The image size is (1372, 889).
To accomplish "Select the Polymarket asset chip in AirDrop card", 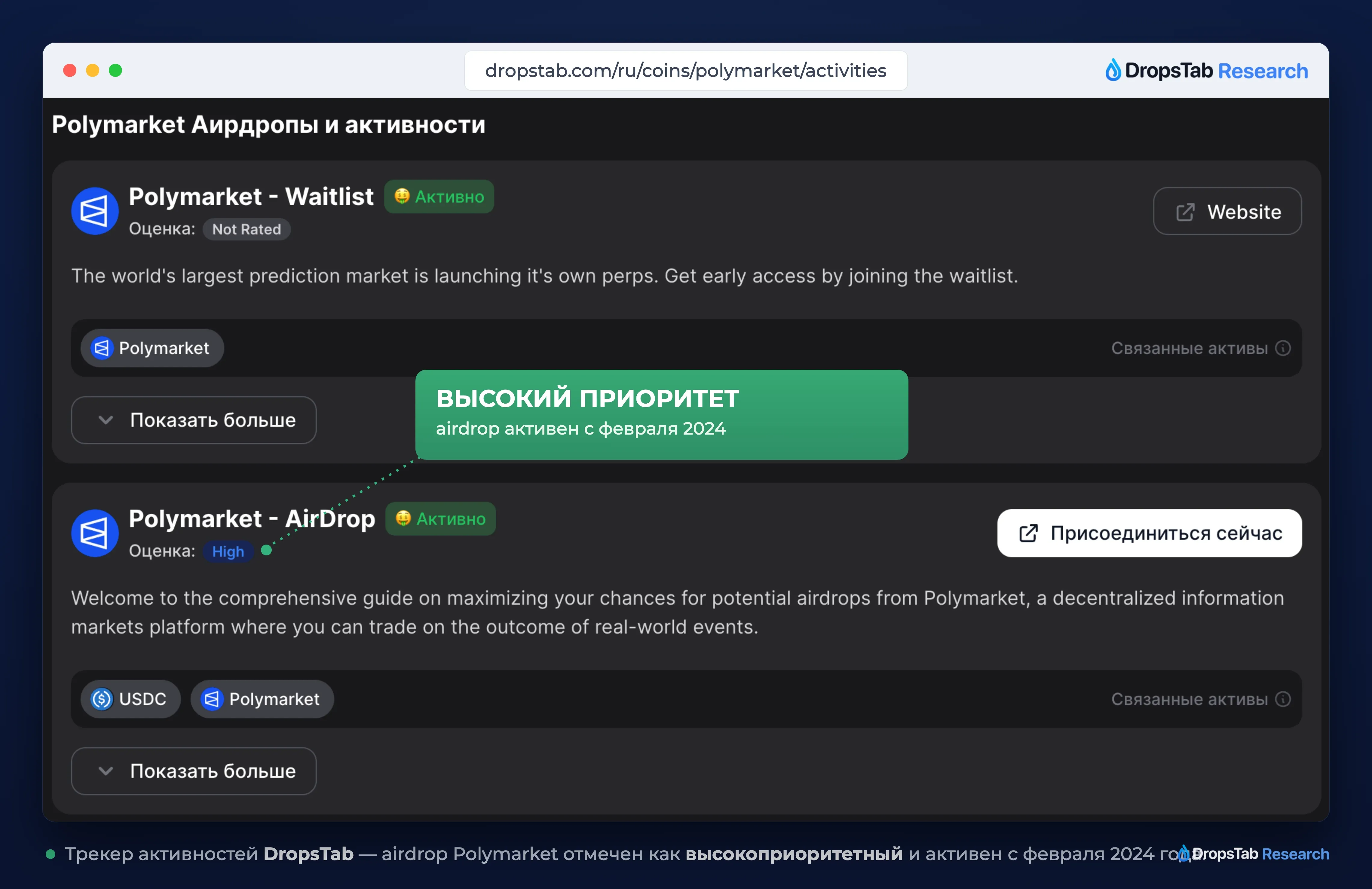I will 262,699.
